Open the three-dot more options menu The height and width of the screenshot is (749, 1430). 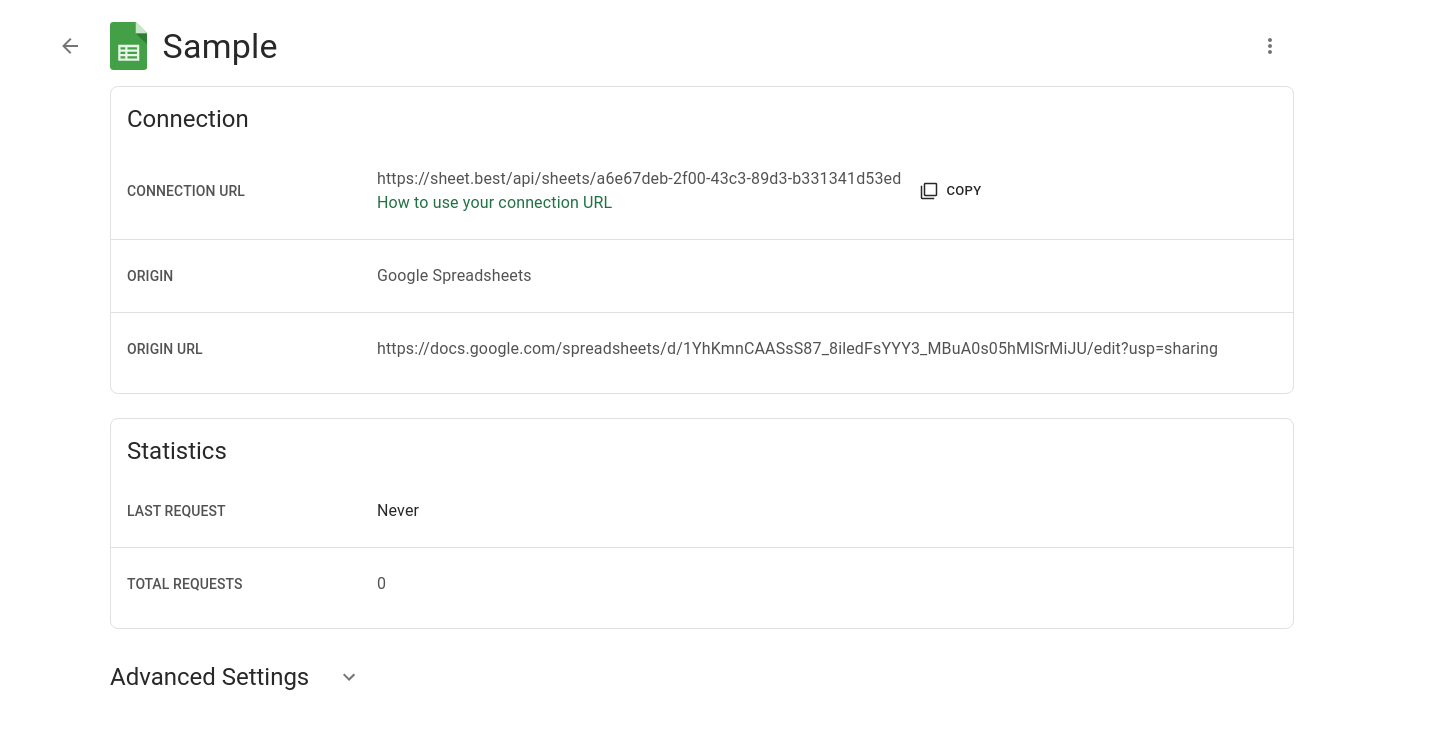coord(1269,46)
